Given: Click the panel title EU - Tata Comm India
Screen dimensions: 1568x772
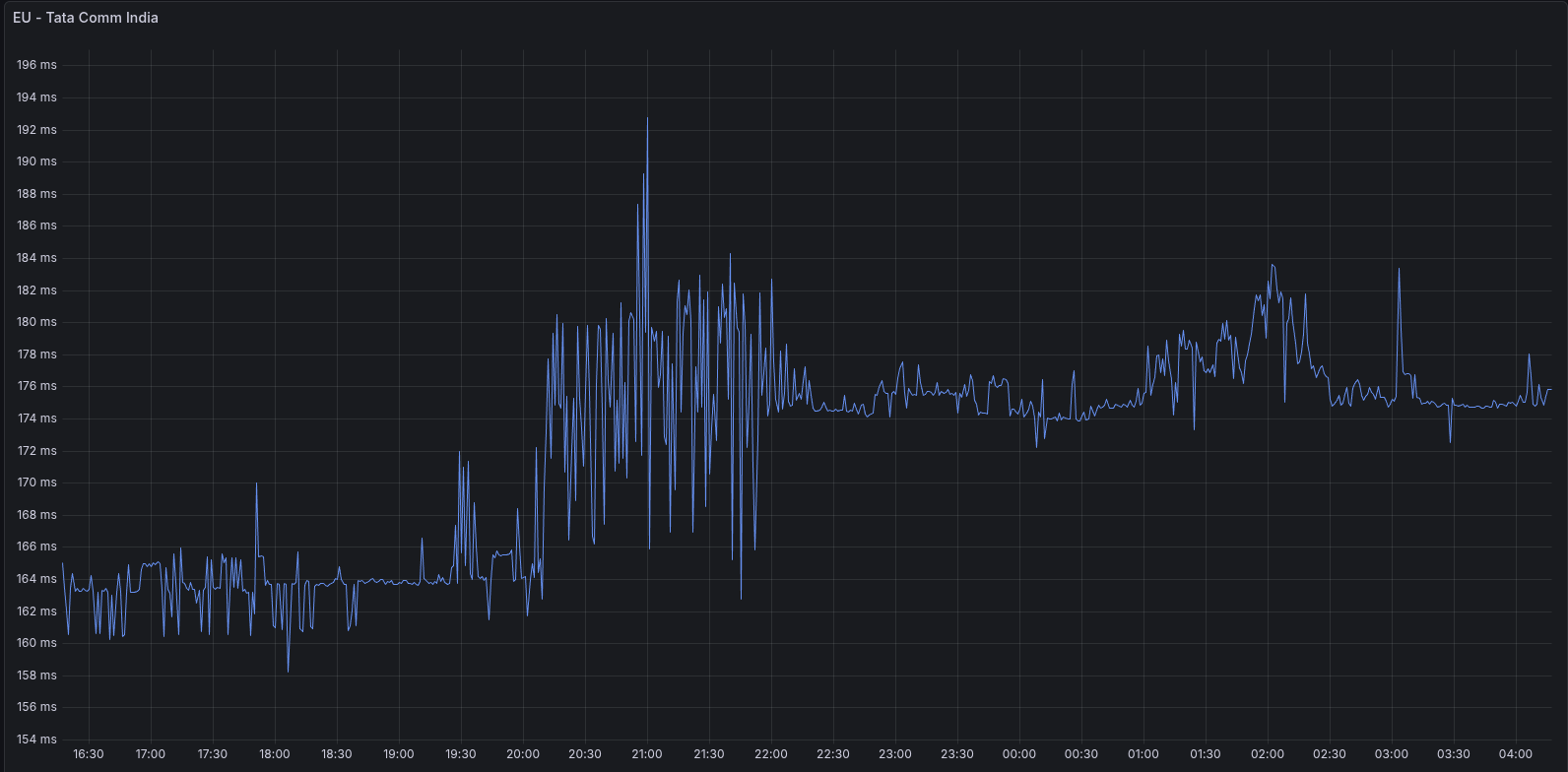Looking at the screenshot, I should [86, 18].
